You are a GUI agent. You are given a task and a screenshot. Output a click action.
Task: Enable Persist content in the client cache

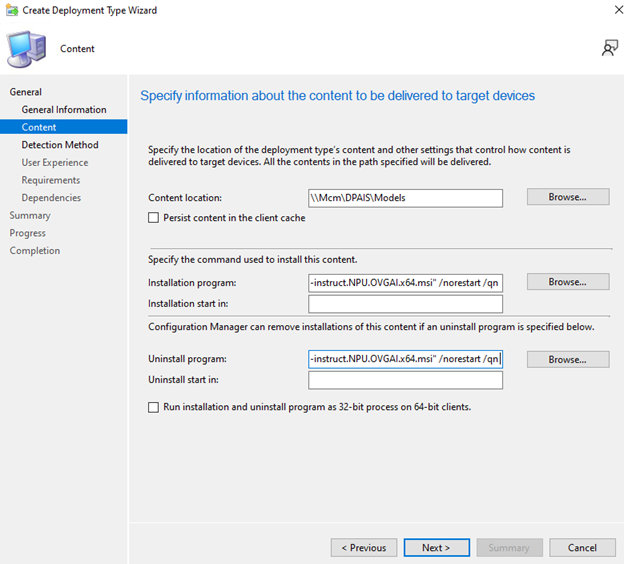(153, 218)
